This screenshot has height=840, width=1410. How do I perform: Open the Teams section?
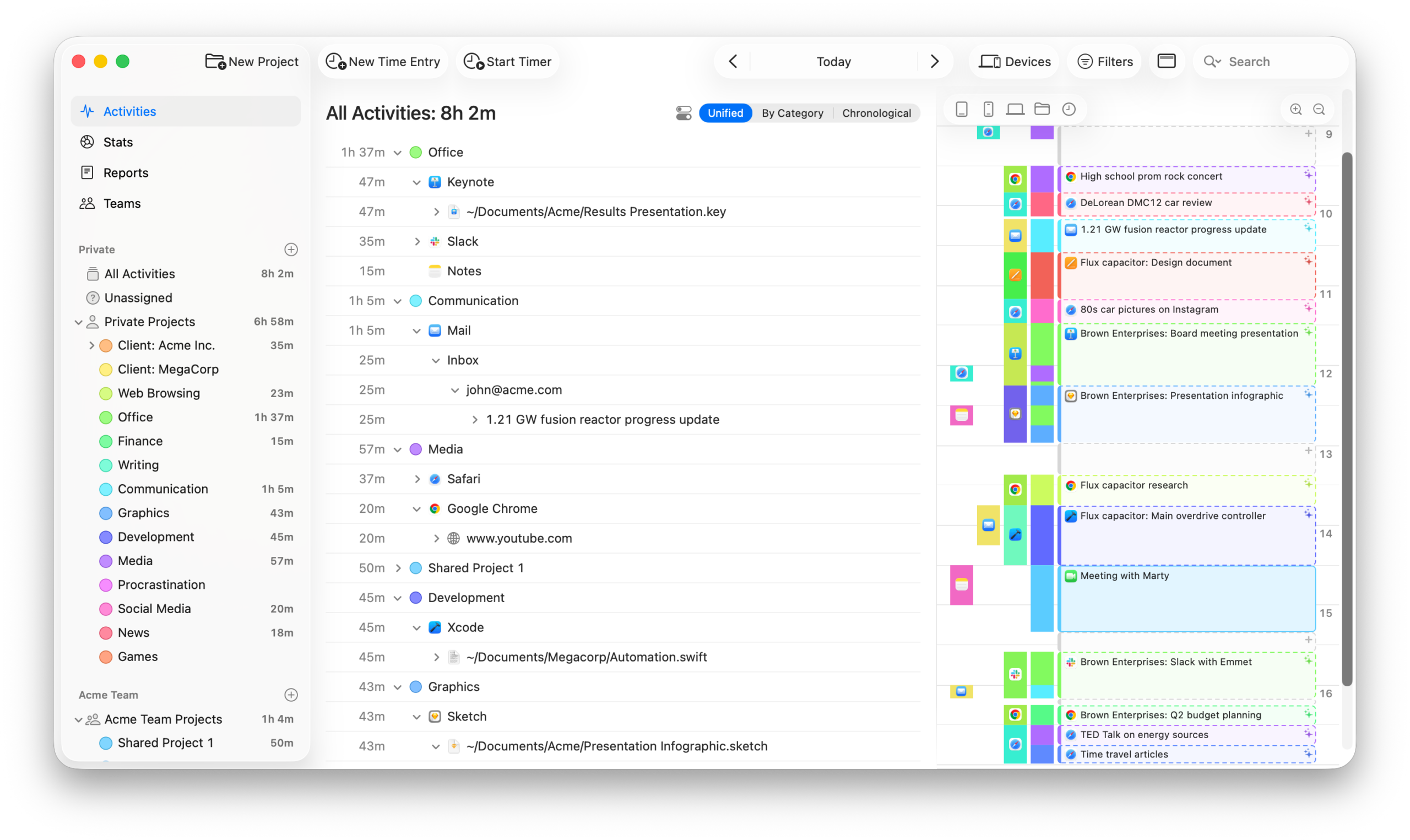point(122,203)
